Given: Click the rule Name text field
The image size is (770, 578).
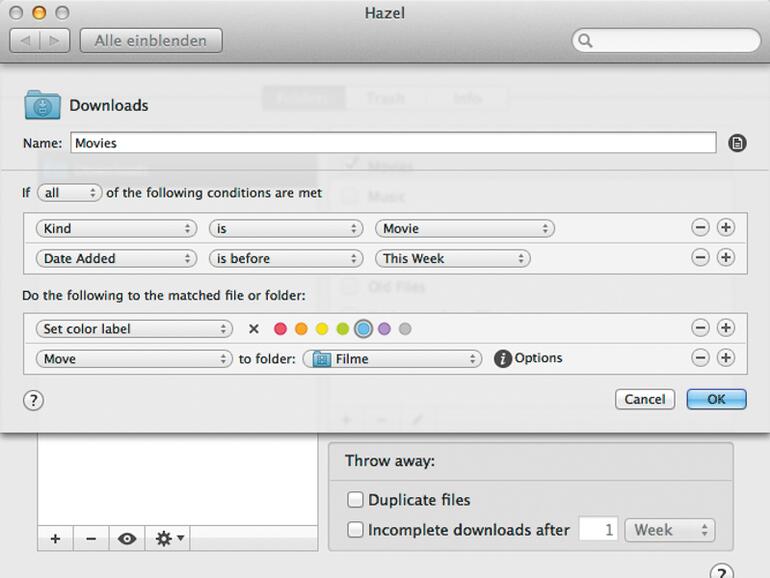Looking at the screenshot, I should (x=393, y=143).
